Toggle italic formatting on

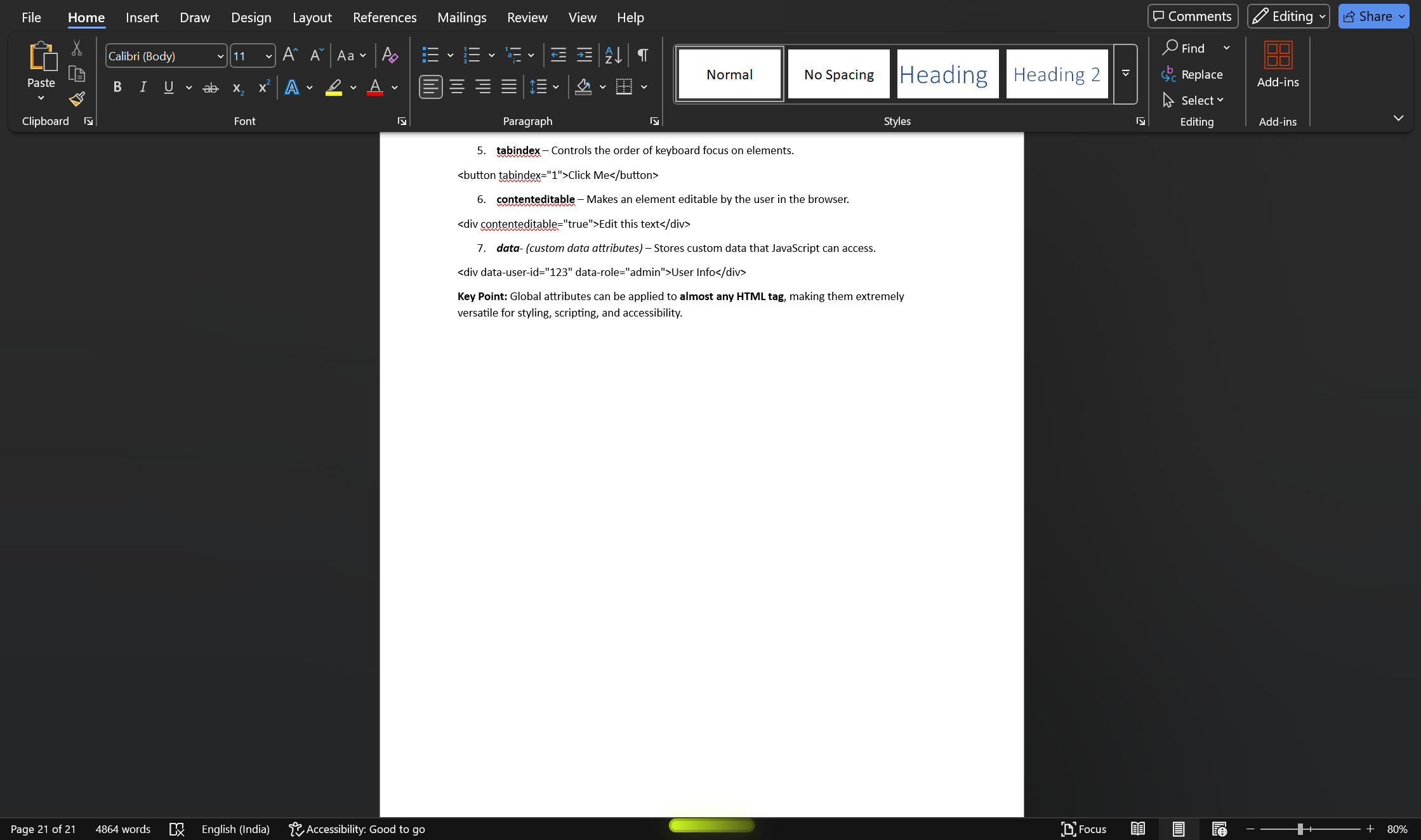click(142, 87)
